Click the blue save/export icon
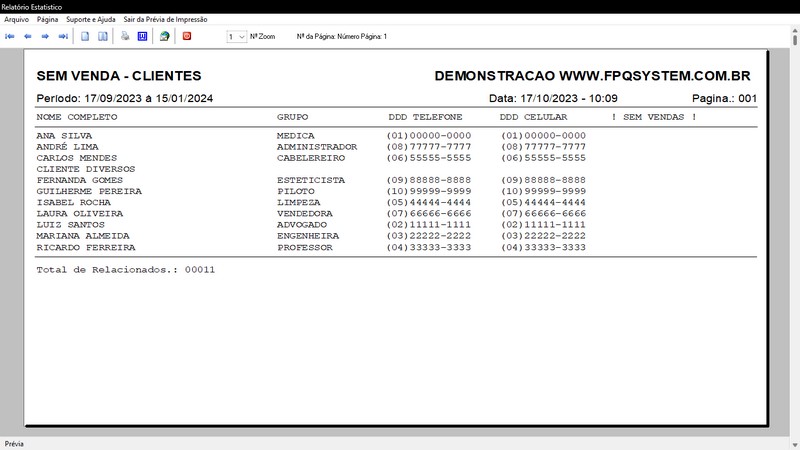 pyautogui.click(x=142, y=36)
